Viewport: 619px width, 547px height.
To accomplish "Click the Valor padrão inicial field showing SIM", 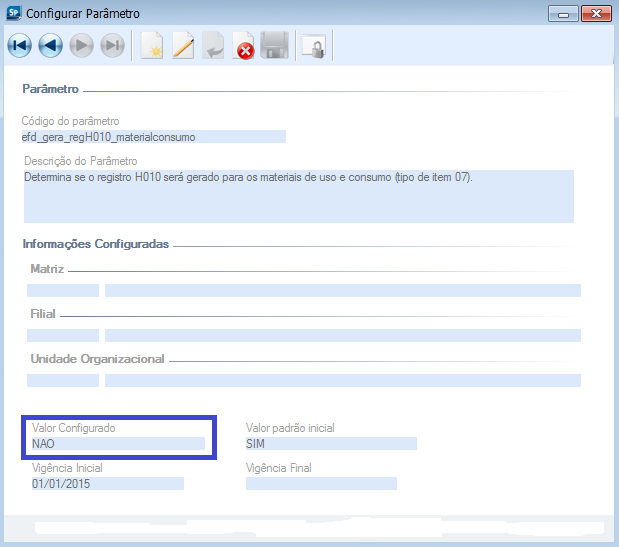I will (x=331, y=444).
